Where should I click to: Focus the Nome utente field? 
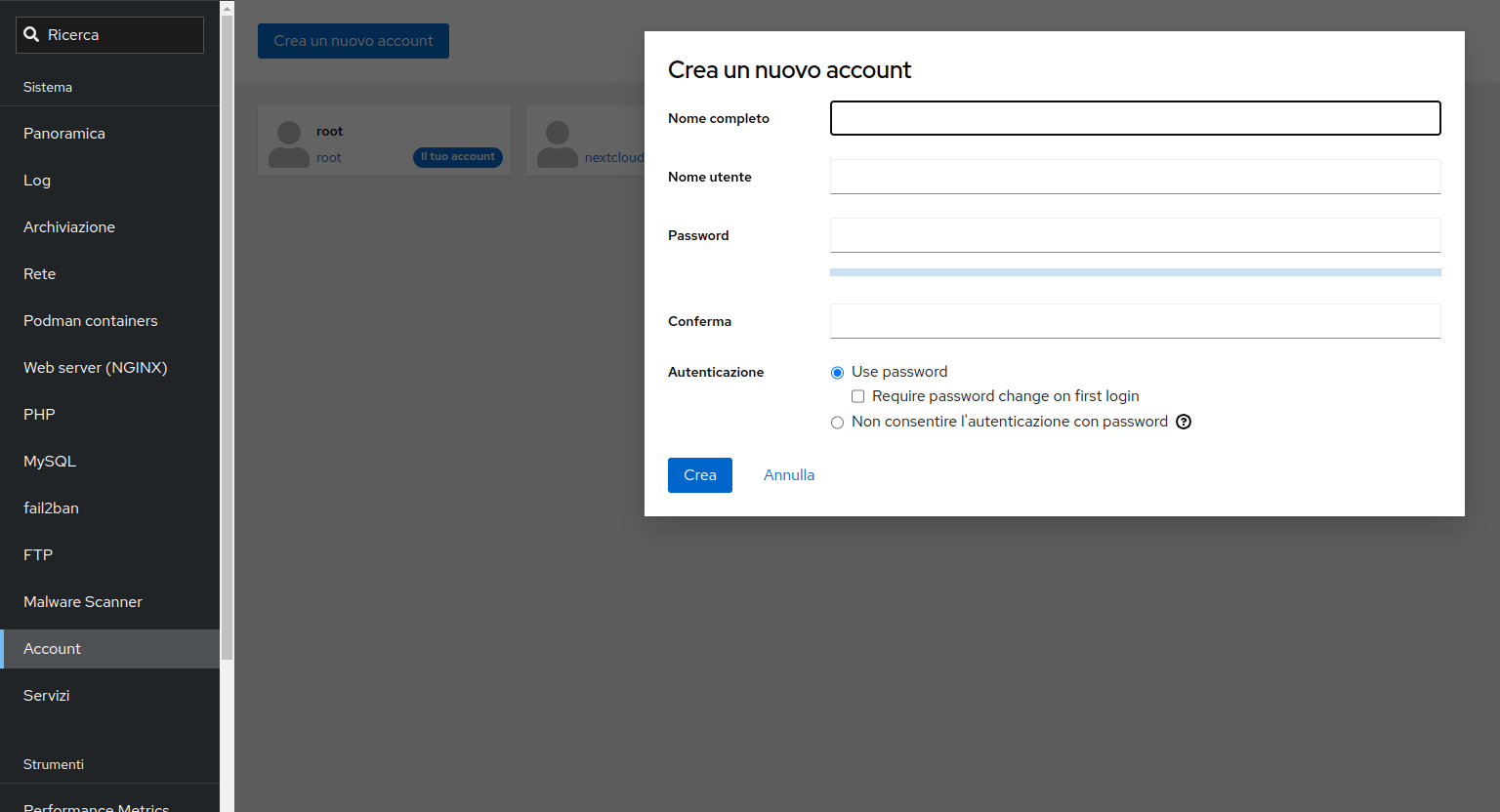[1136, 177]
